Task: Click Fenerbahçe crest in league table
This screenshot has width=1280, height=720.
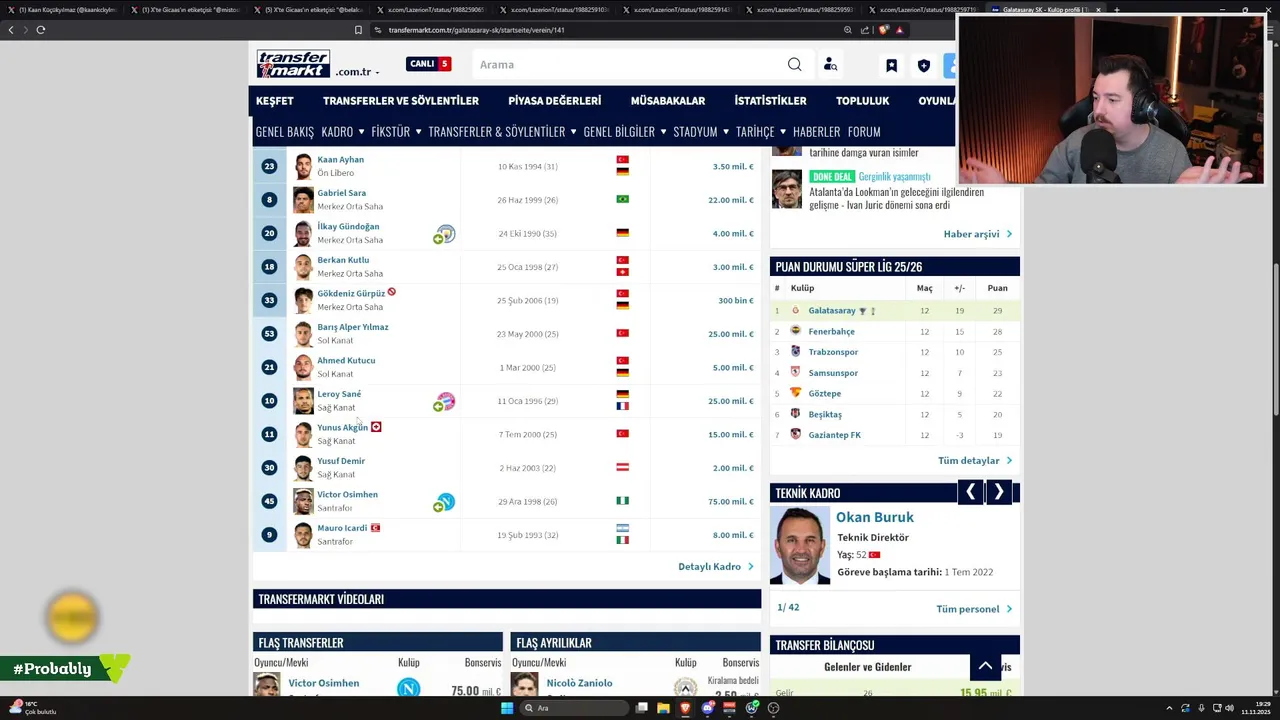Action: [796, 331]
